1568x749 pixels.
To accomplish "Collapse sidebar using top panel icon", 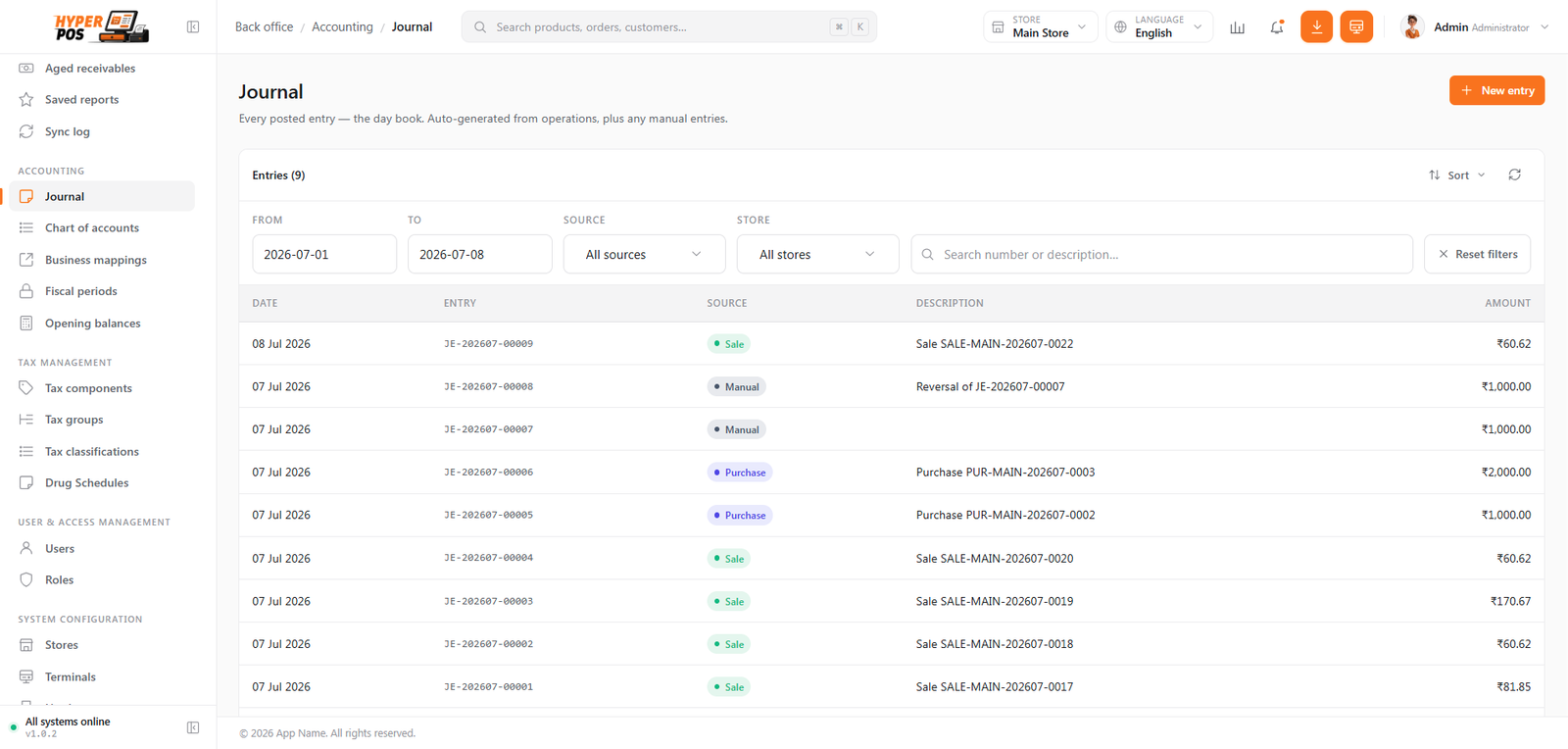I will click(193, 27).
